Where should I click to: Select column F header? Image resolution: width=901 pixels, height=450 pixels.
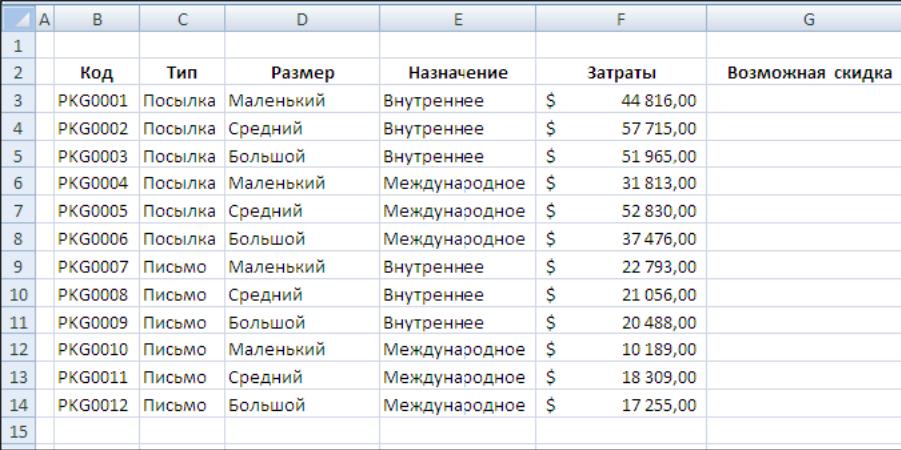pyautogui.click(x=621, y=19)
